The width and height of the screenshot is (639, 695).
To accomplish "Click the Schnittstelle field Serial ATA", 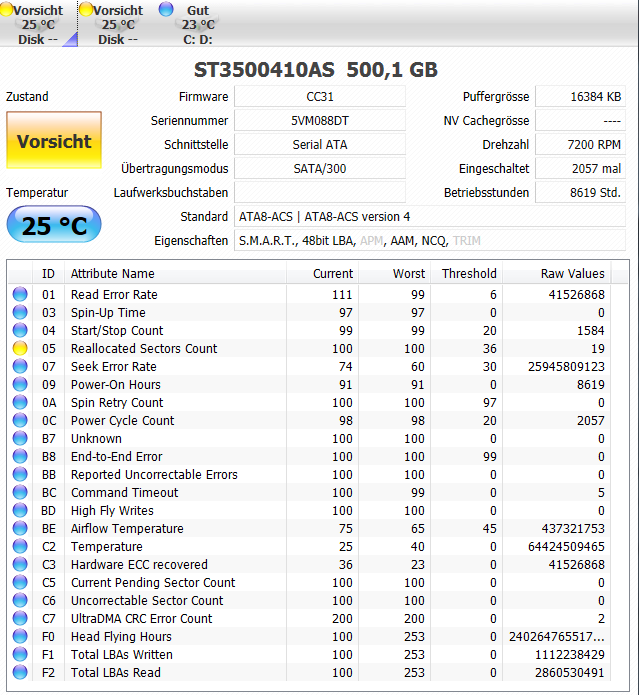I will pos(320,144).
